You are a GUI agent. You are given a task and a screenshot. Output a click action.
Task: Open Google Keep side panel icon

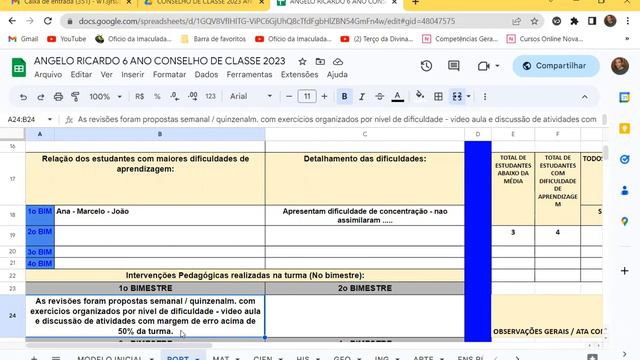click(624, 129)
